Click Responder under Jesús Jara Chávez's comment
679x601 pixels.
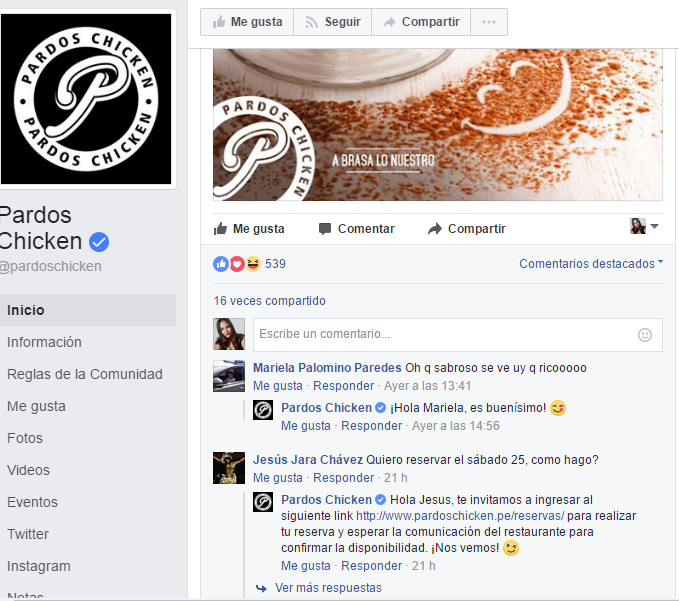[343, 478]
